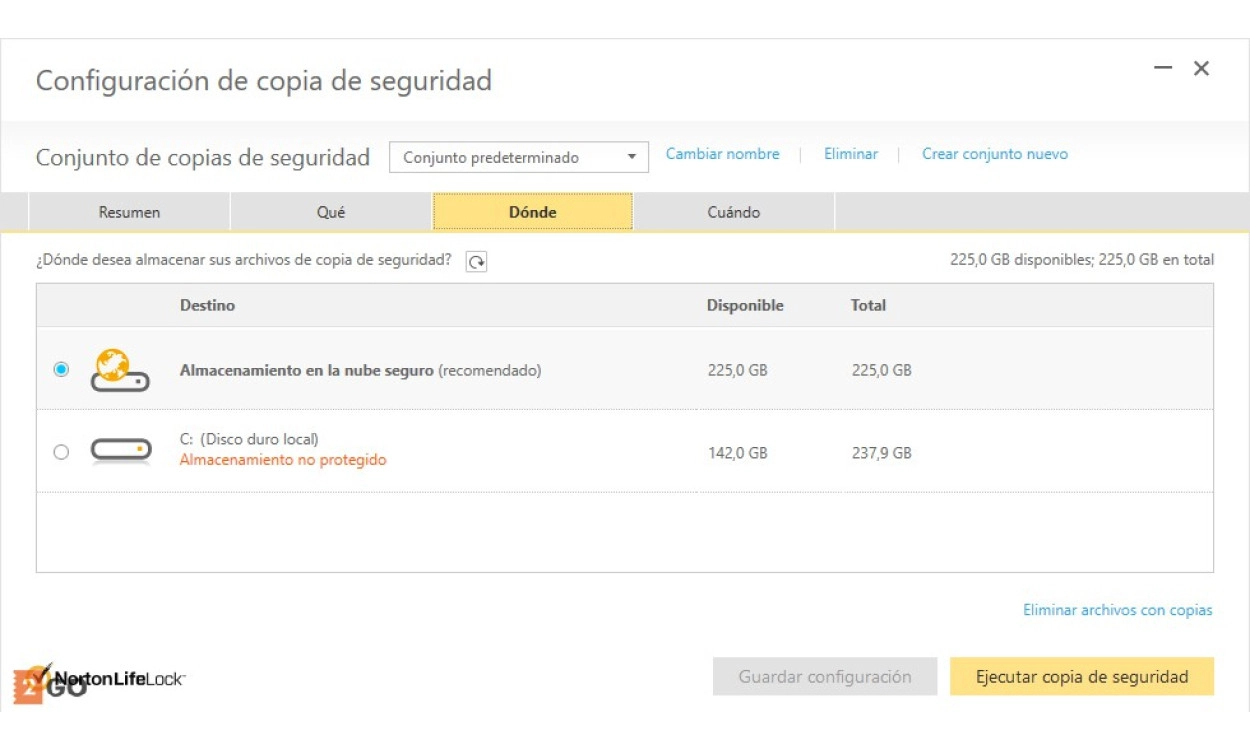Open Eliminar archivos con copias link
This screenshot has width=1250, height=750.
[1117, 610]
